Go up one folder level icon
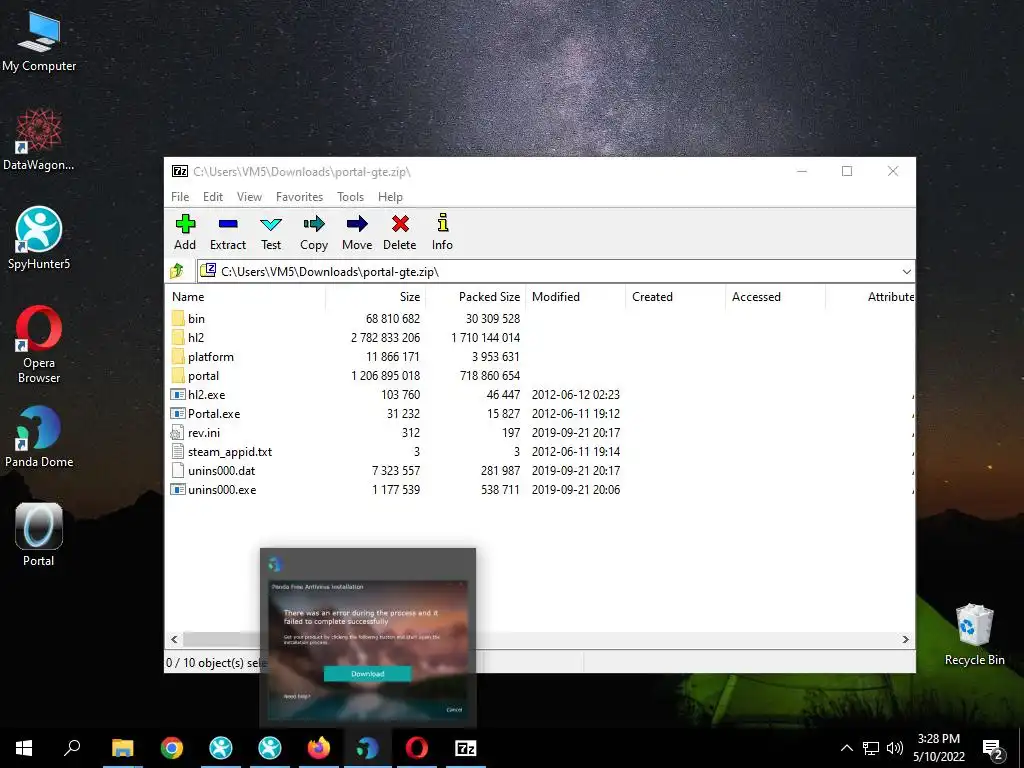This screenshot has width=1024, height=768. click(177, 270)
